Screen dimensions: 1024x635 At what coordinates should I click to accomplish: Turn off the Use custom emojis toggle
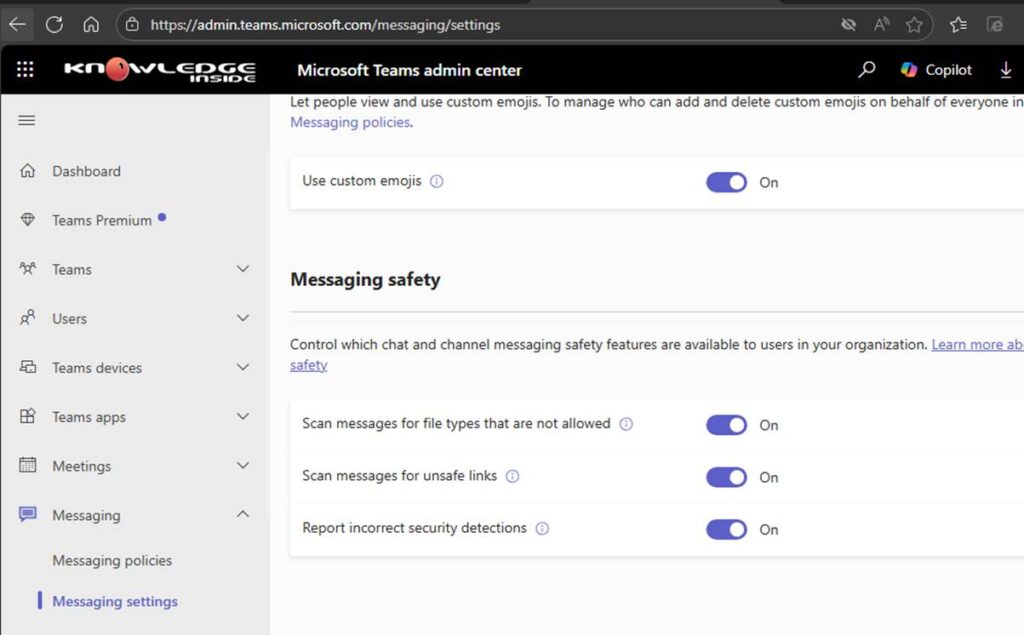[726, 182]
